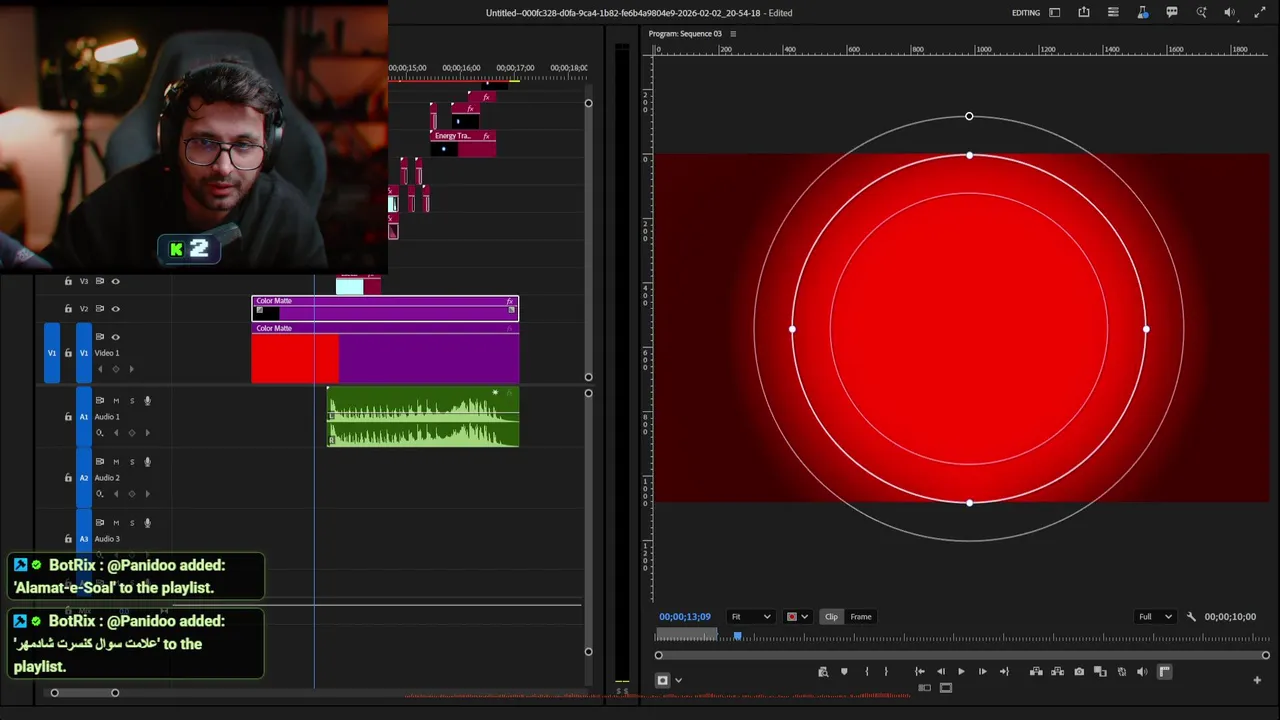Click the 00;00;10;00 duration readout
The width and height of the screenshot is (1280, 720).
tap(1230, 617)
